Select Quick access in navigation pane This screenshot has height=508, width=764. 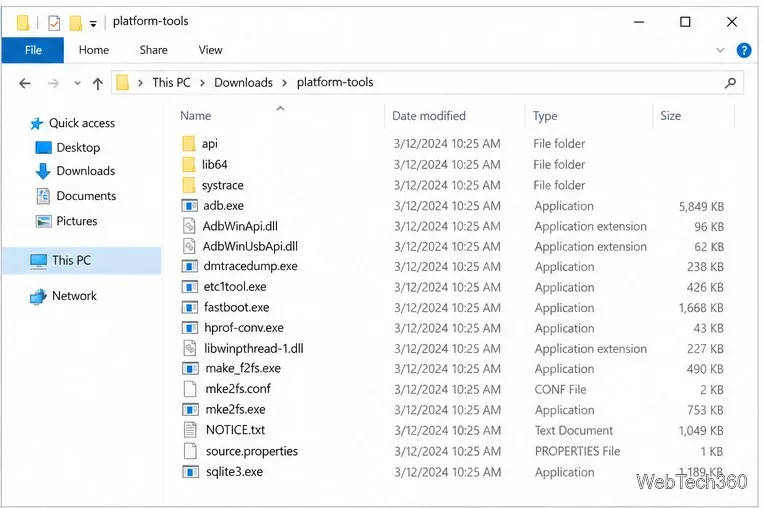[82, 123]
